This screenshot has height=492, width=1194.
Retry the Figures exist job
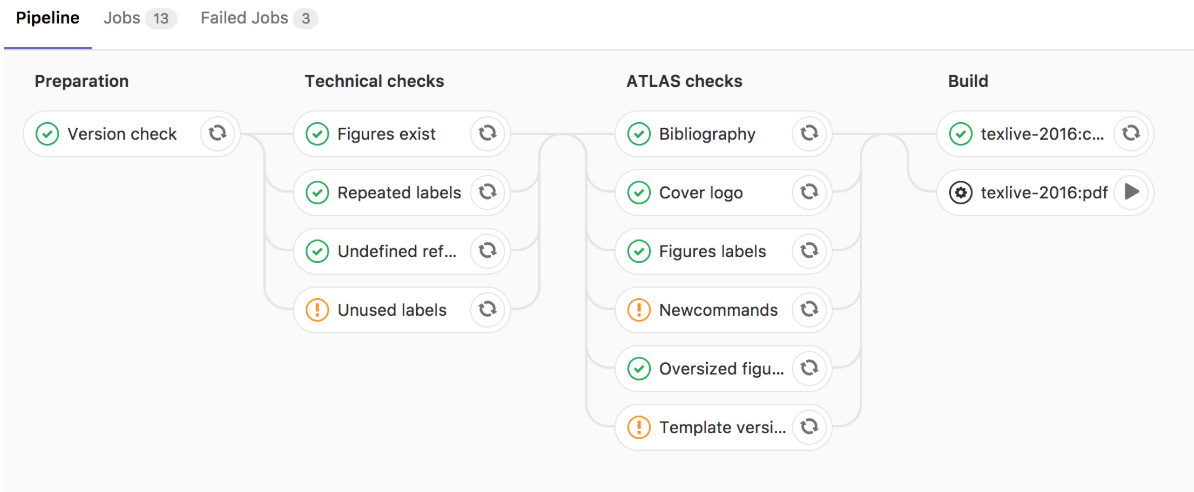(x=487, y=134)
